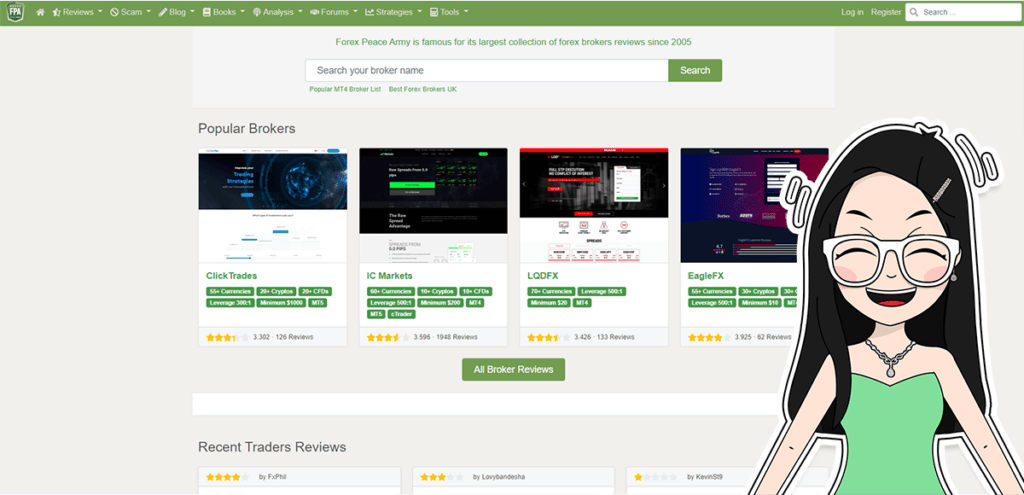Viewport: 1024px width, 495px height.
Task: Open Popular MT4 Broker List link
Action: (x=345, y=89)
